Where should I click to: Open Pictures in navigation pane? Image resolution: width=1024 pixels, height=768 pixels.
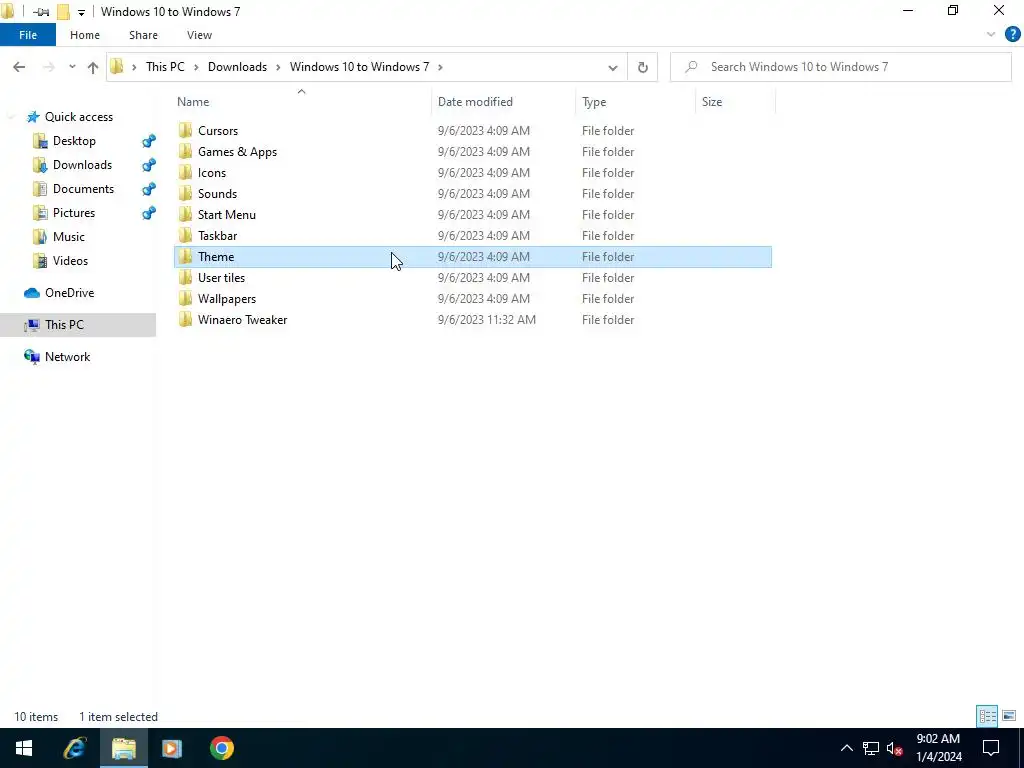point(74,213)
